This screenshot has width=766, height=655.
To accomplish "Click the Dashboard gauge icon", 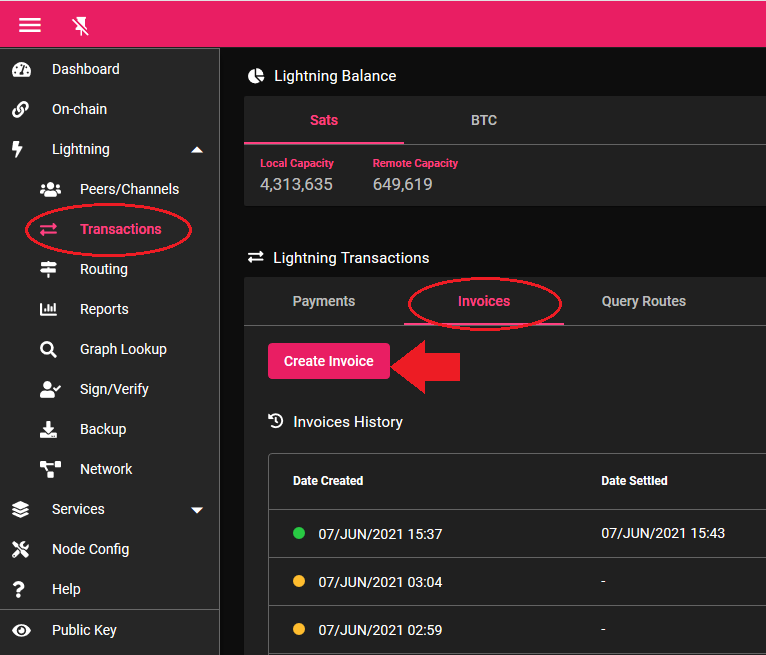I will 21,70.
